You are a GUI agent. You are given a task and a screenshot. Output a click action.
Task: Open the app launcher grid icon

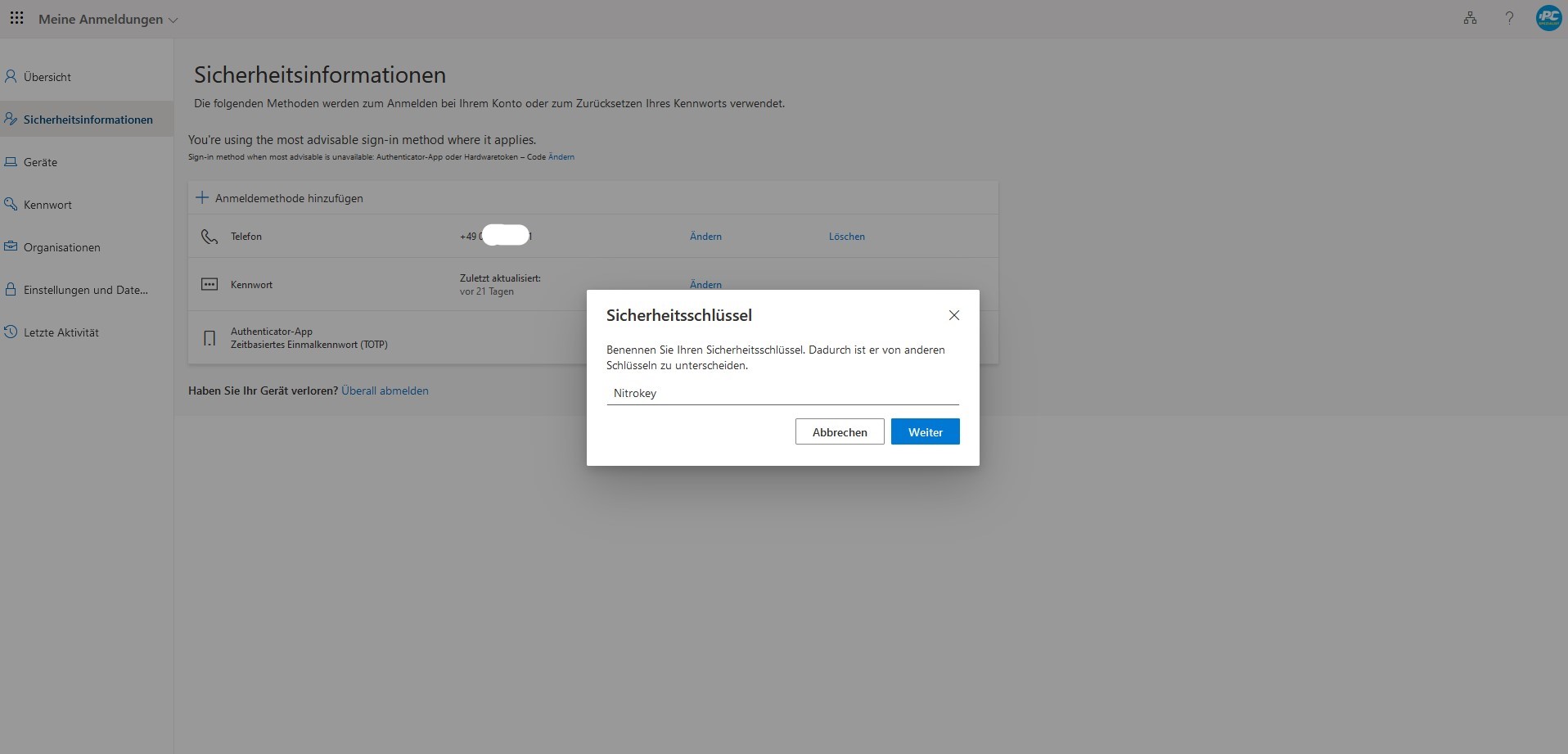16,18
